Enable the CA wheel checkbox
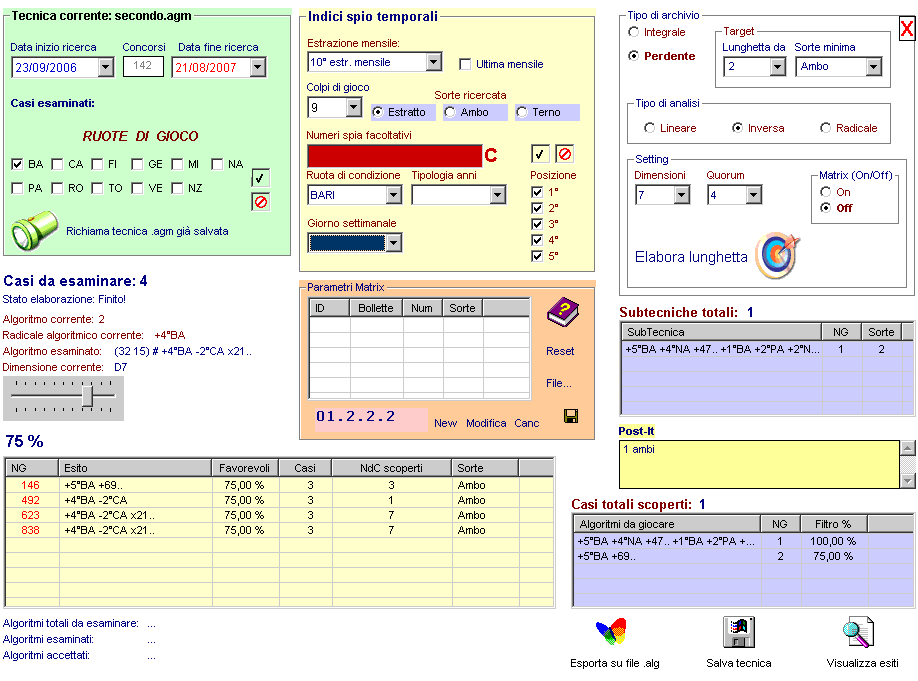This screenshot has width=918, height=681. pyautogui.click(x=57, y=164)
